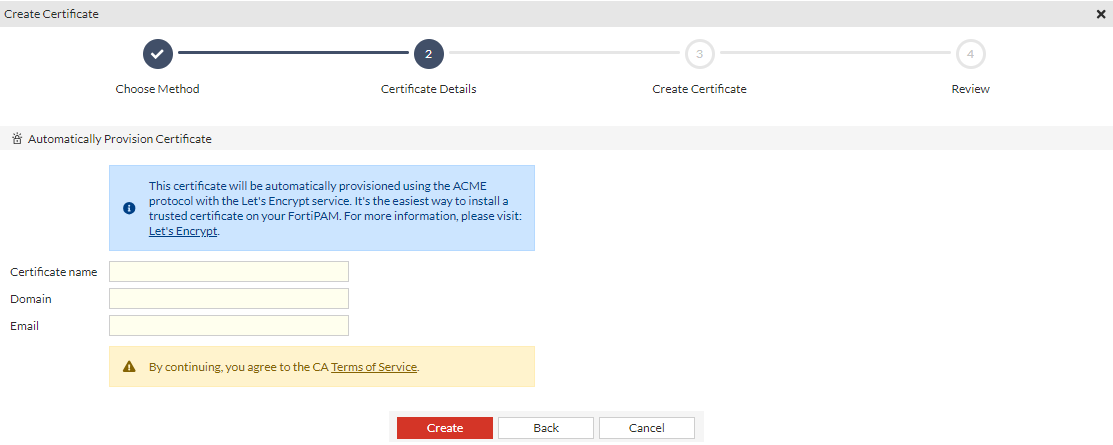Click the Email field label
The image size is (1113, 445).
point(25,326)
